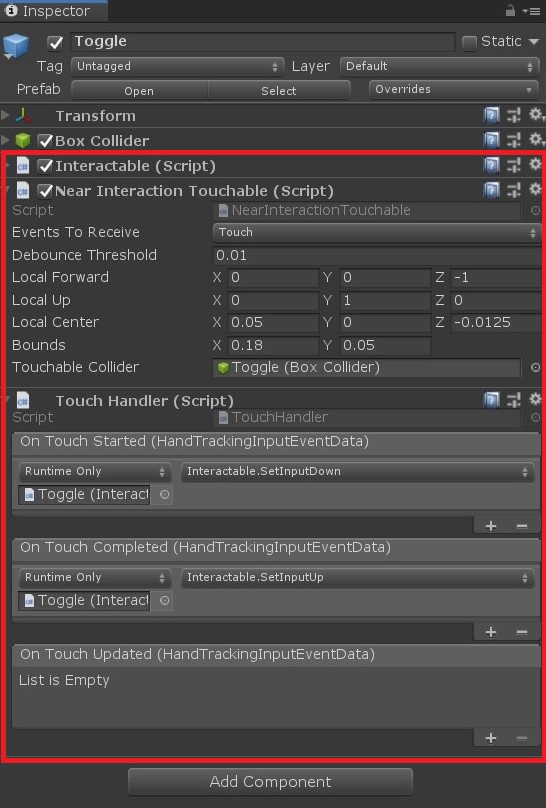Edit Local Center Z field
Screen dimensions: 546x808
coord(495,323)
